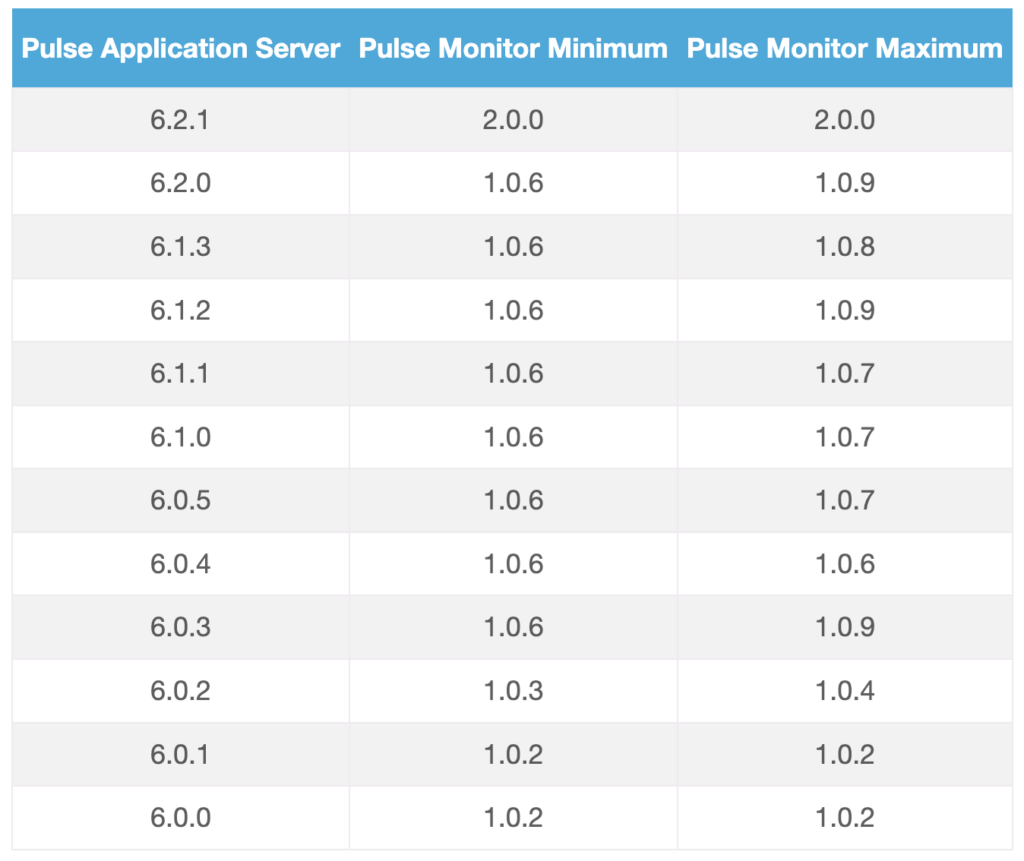Select the 6.1.1 server version cell
This screenshot has height=861, width=1024.
pyautogui.click(x=181, y=373)
